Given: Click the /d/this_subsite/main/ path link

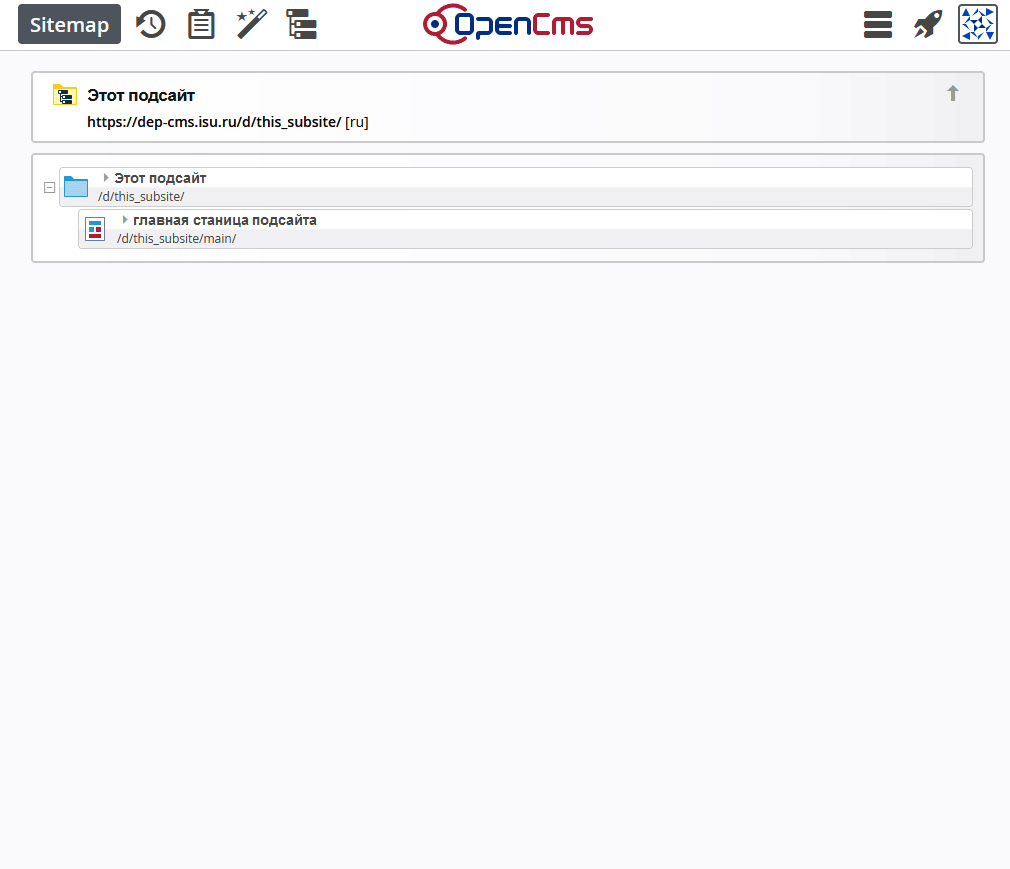Looking at the screenshot, I should point(175,238).
